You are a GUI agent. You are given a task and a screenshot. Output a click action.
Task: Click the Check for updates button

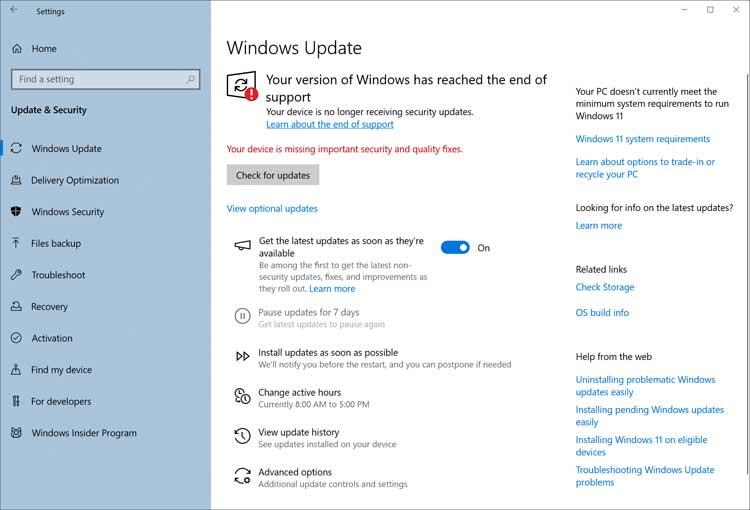pyautogui.click(x=273, y=175)
